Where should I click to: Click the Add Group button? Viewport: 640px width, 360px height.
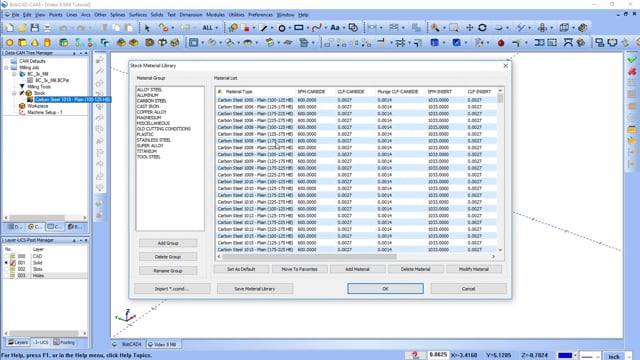[168, 243]
